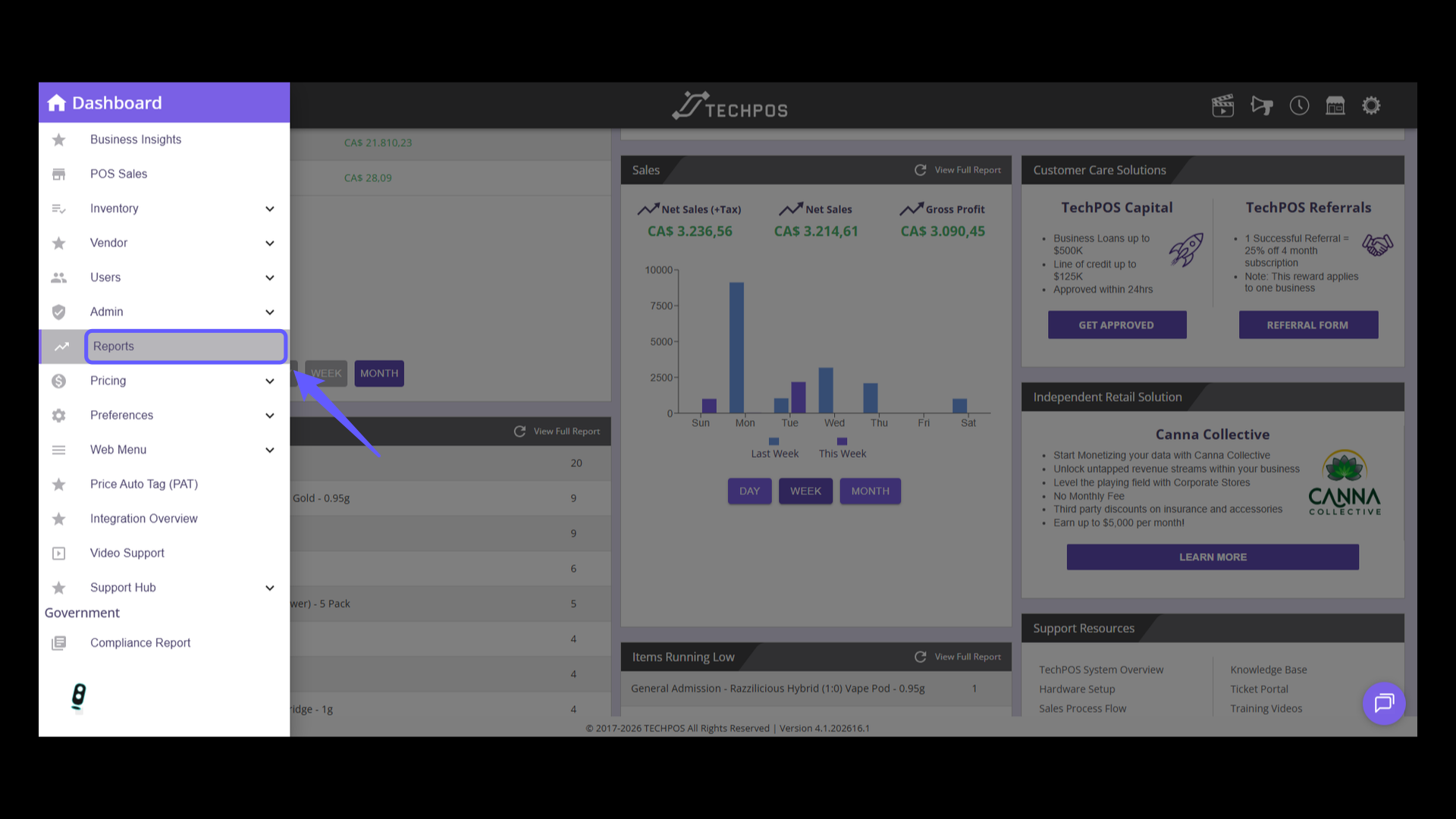Click the store icon in the top bar
The image size is (1456, 819).
point(1335,105)
